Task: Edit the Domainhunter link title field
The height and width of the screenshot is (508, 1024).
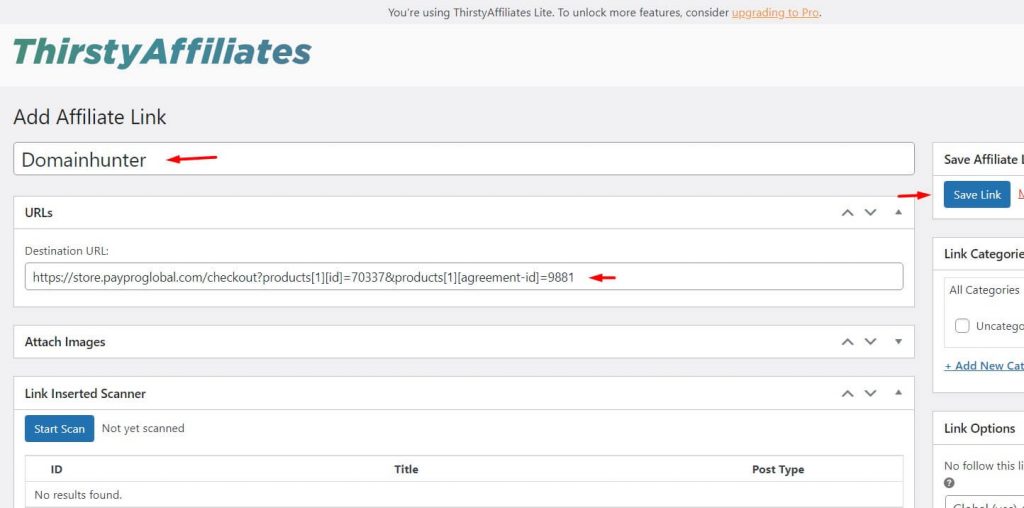Action: pyautogui.click(x=464, y=159)
